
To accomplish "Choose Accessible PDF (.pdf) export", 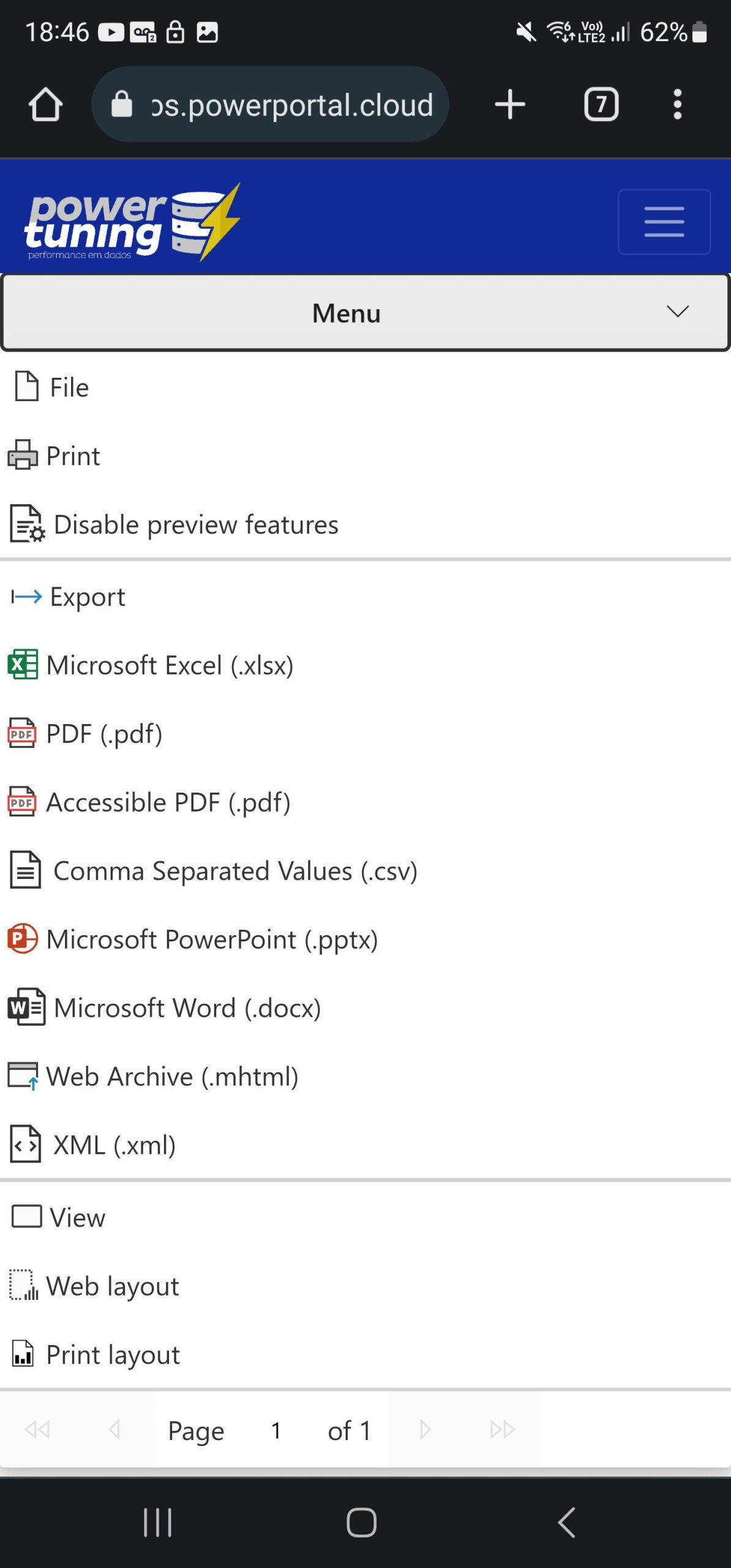I will pyautogui.click(x=168, y=802).
